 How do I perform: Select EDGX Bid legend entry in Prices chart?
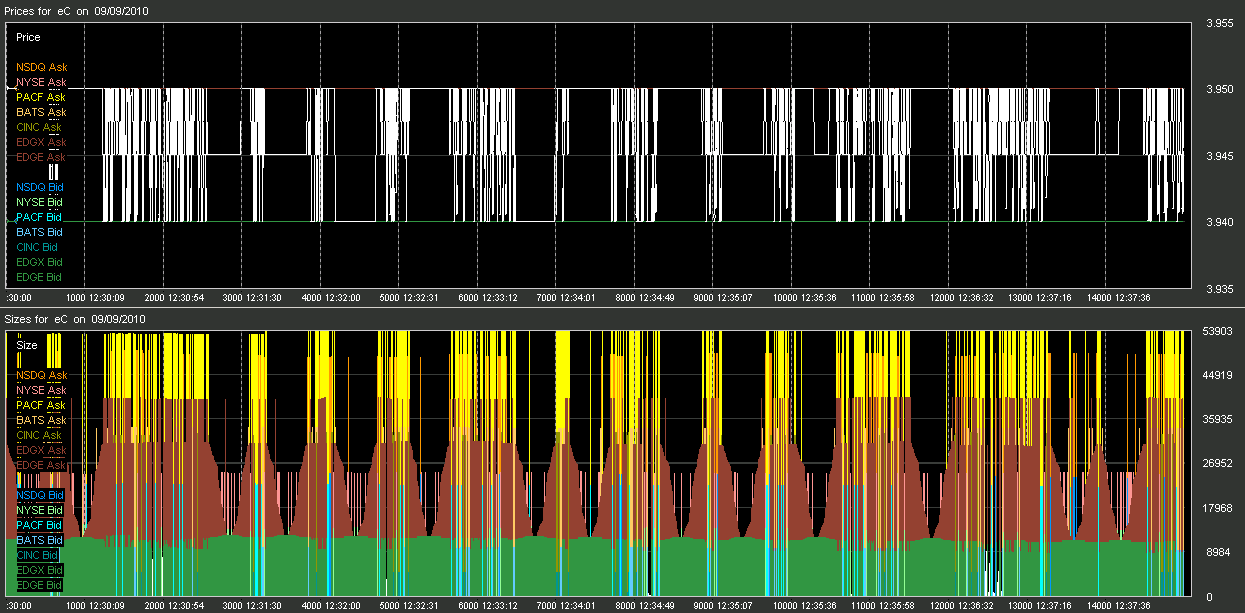(x=39, y=262)
